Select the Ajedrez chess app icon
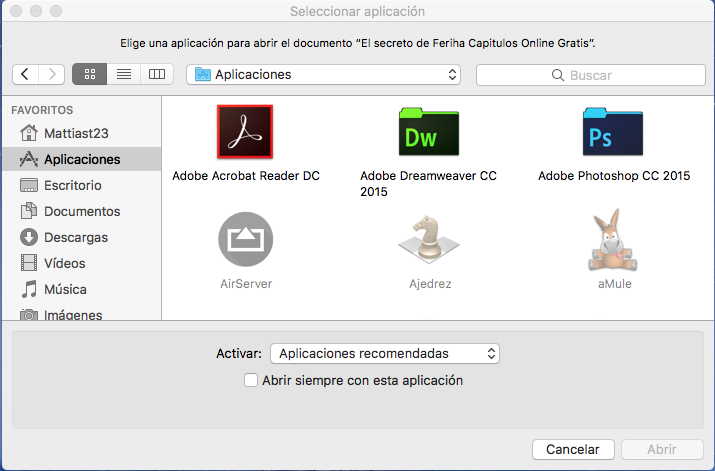This screenshot has width=715, height=471. [x=429, y=239]
